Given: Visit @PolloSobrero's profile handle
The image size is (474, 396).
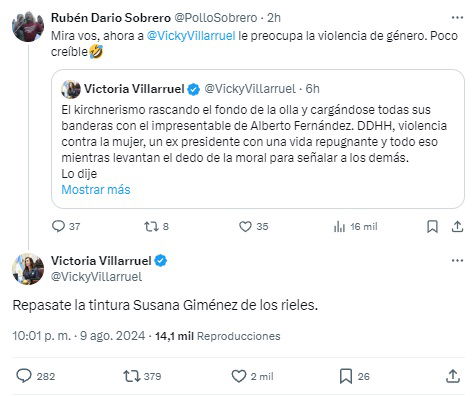Looking at the screenshot, I should click(216, 18).
